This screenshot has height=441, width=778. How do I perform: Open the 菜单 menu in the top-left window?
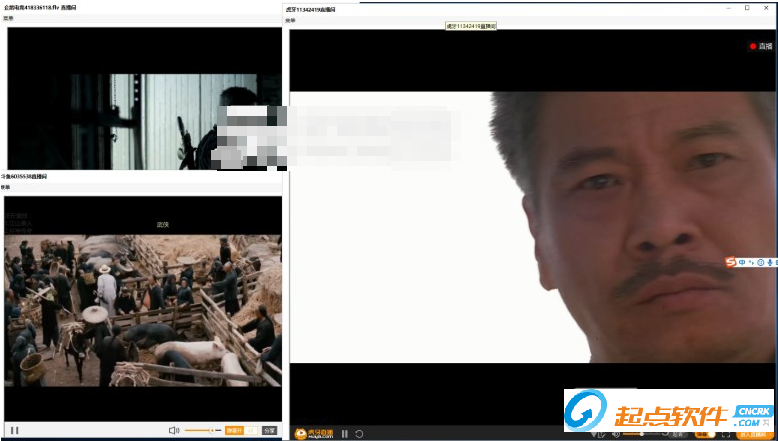point(8,18)
